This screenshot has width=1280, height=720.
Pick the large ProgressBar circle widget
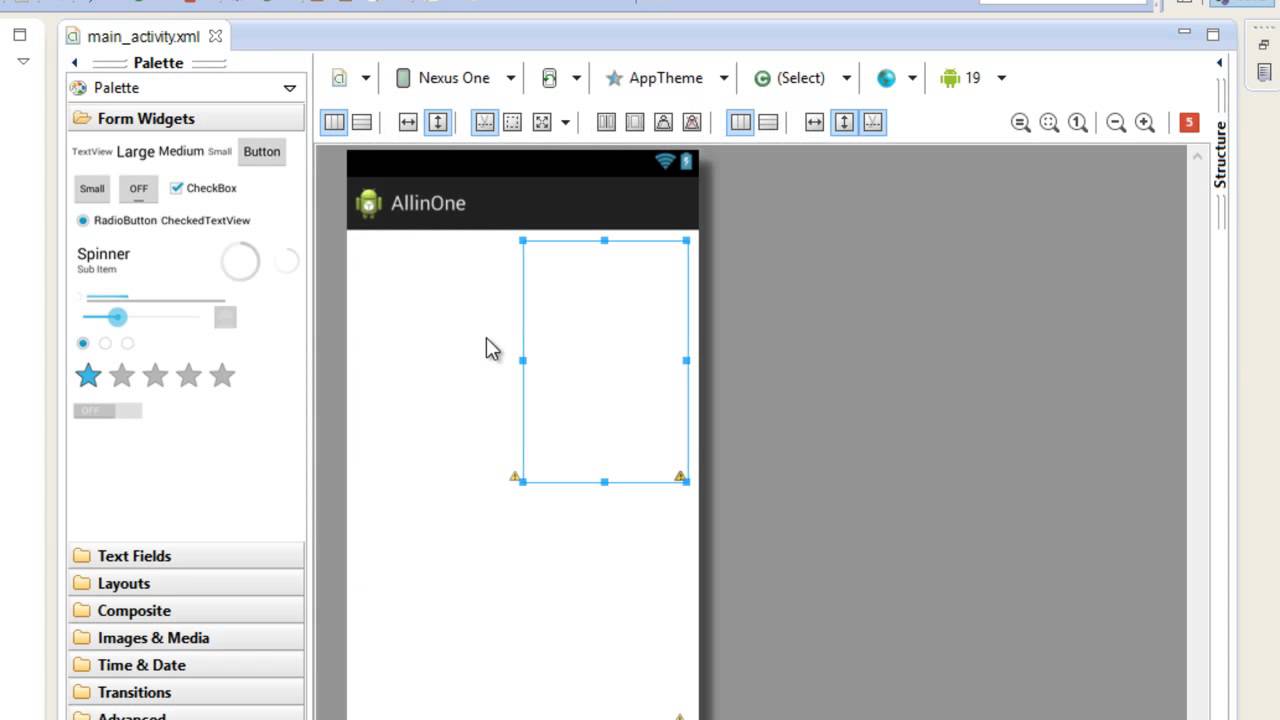pos(240,262)
